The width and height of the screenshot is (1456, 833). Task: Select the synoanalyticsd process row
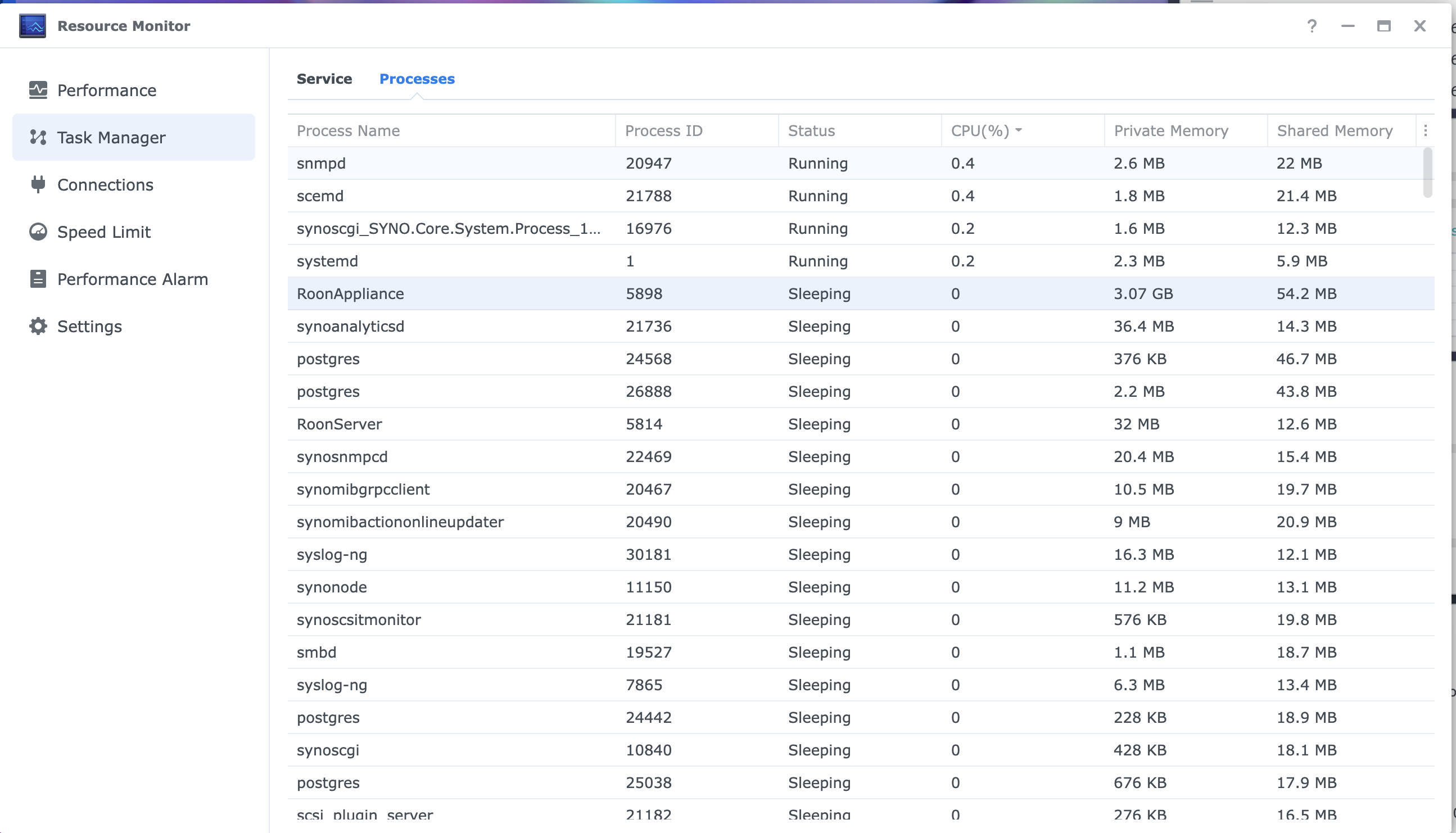[350, 326]
